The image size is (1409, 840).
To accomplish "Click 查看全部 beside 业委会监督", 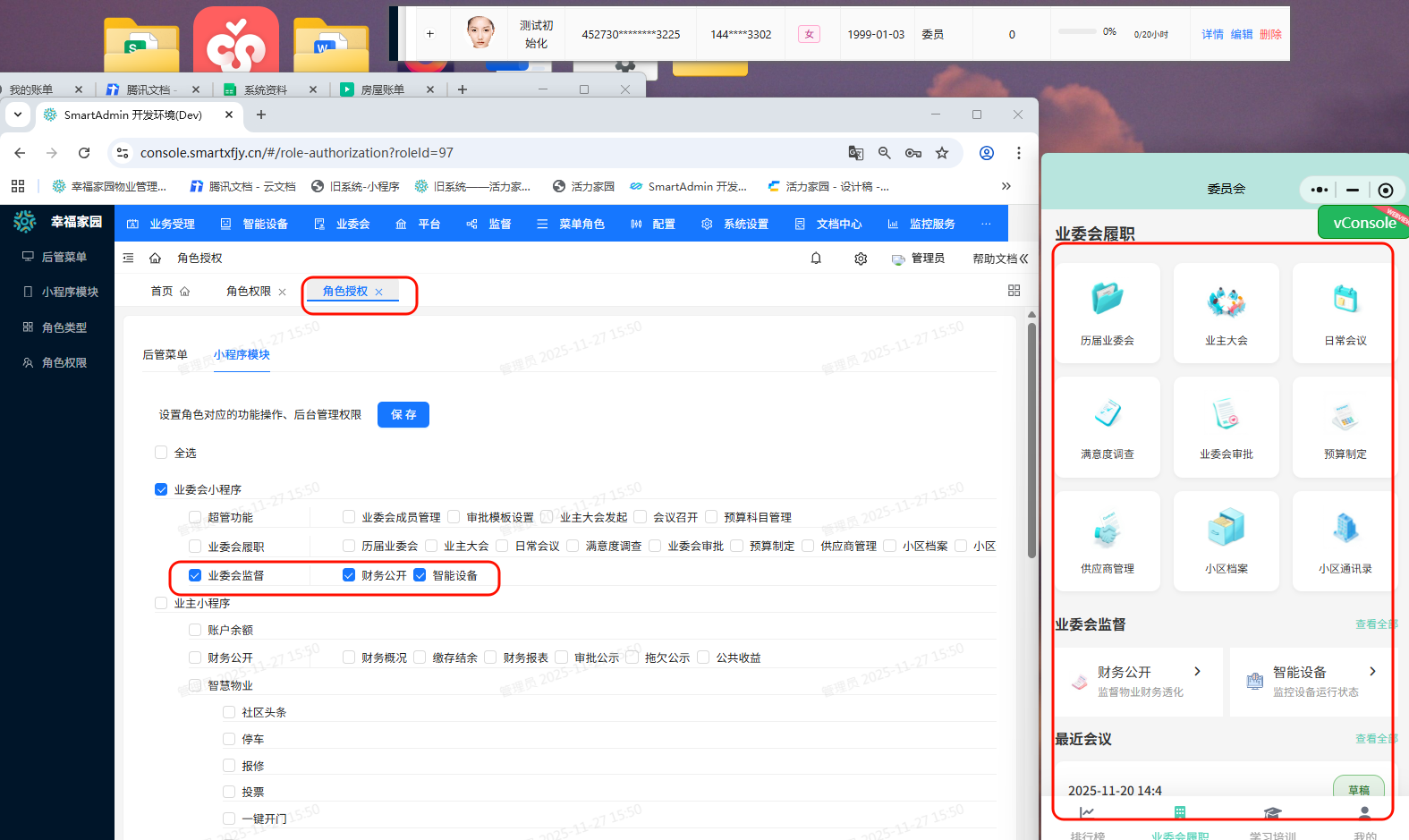I will pos(1375,624).
